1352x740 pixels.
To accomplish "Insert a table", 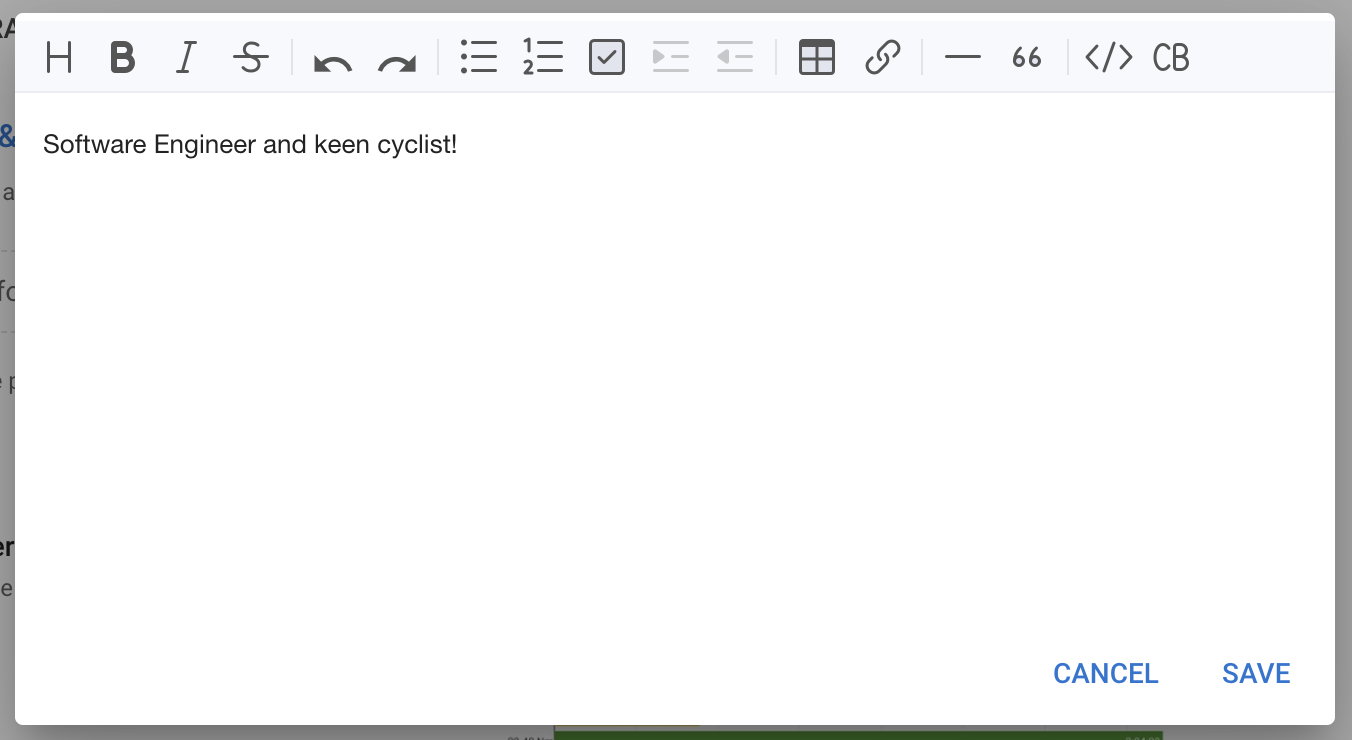I will 817,58.
